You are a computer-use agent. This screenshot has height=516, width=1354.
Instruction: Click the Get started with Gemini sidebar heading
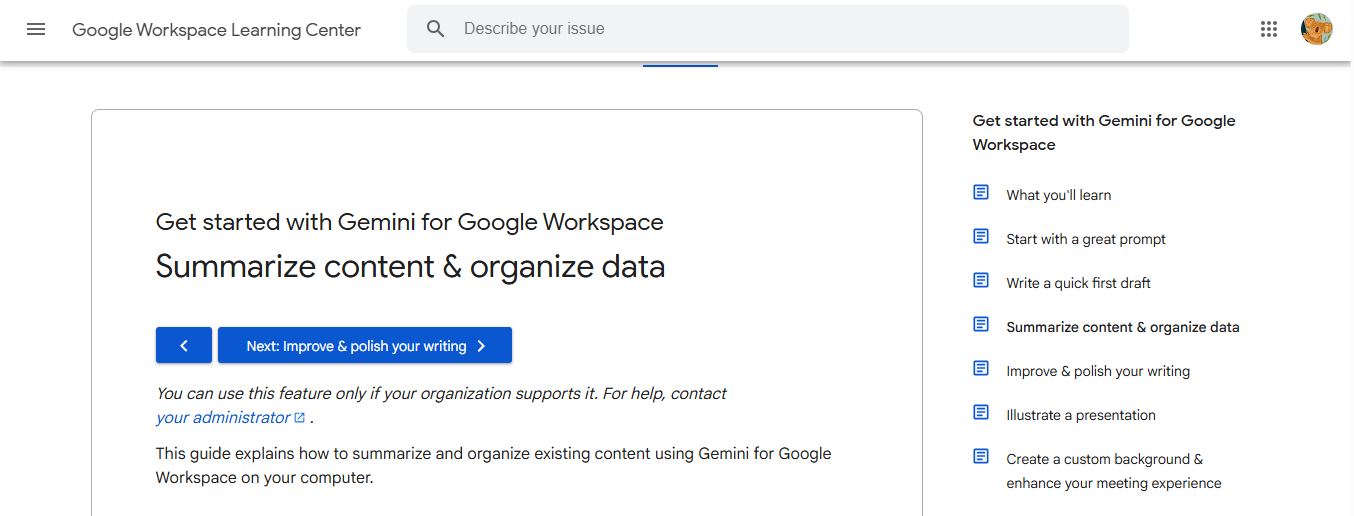coord(1104,133)
